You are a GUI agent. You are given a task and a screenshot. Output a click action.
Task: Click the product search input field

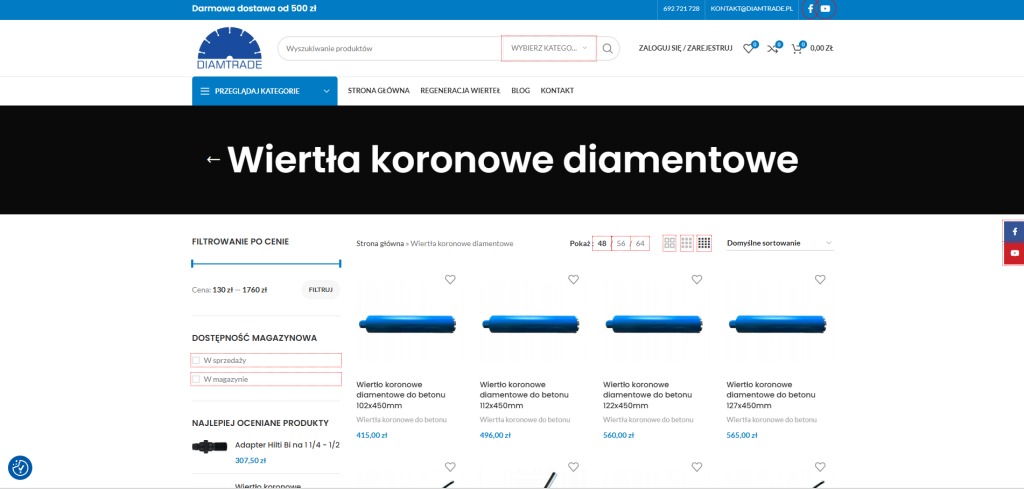[391, 48]
